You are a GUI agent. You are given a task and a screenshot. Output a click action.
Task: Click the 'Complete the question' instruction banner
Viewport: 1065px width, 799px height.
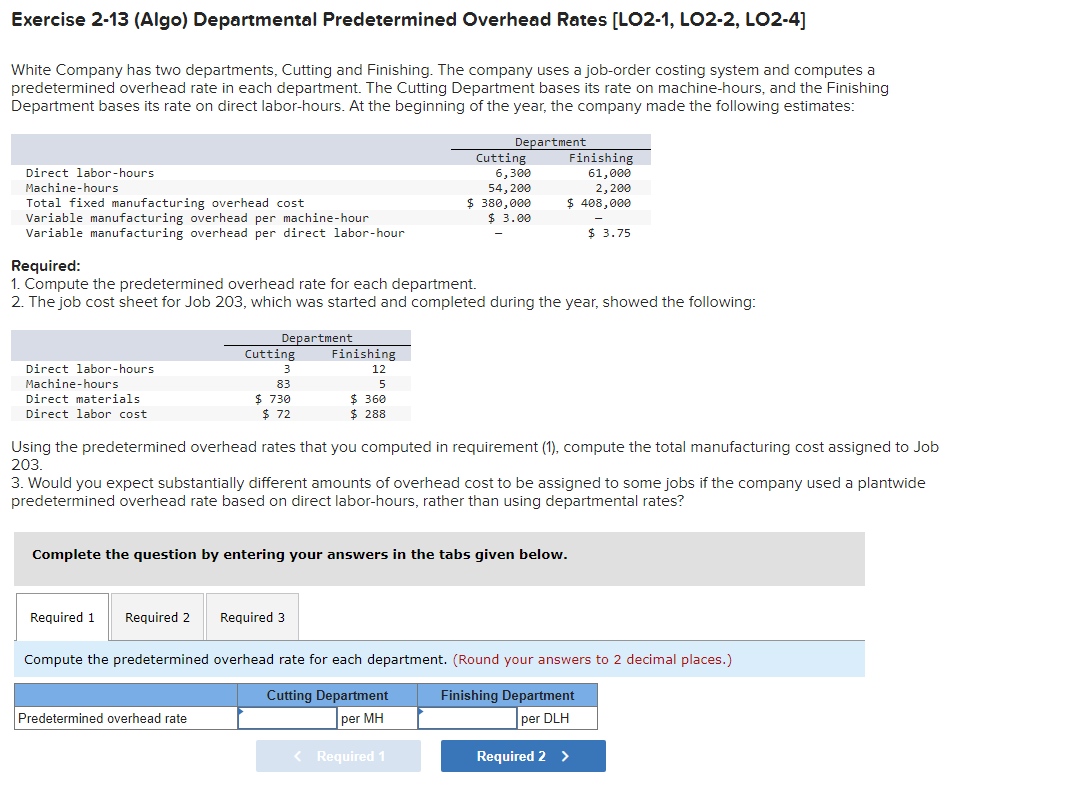pos(439,558)
